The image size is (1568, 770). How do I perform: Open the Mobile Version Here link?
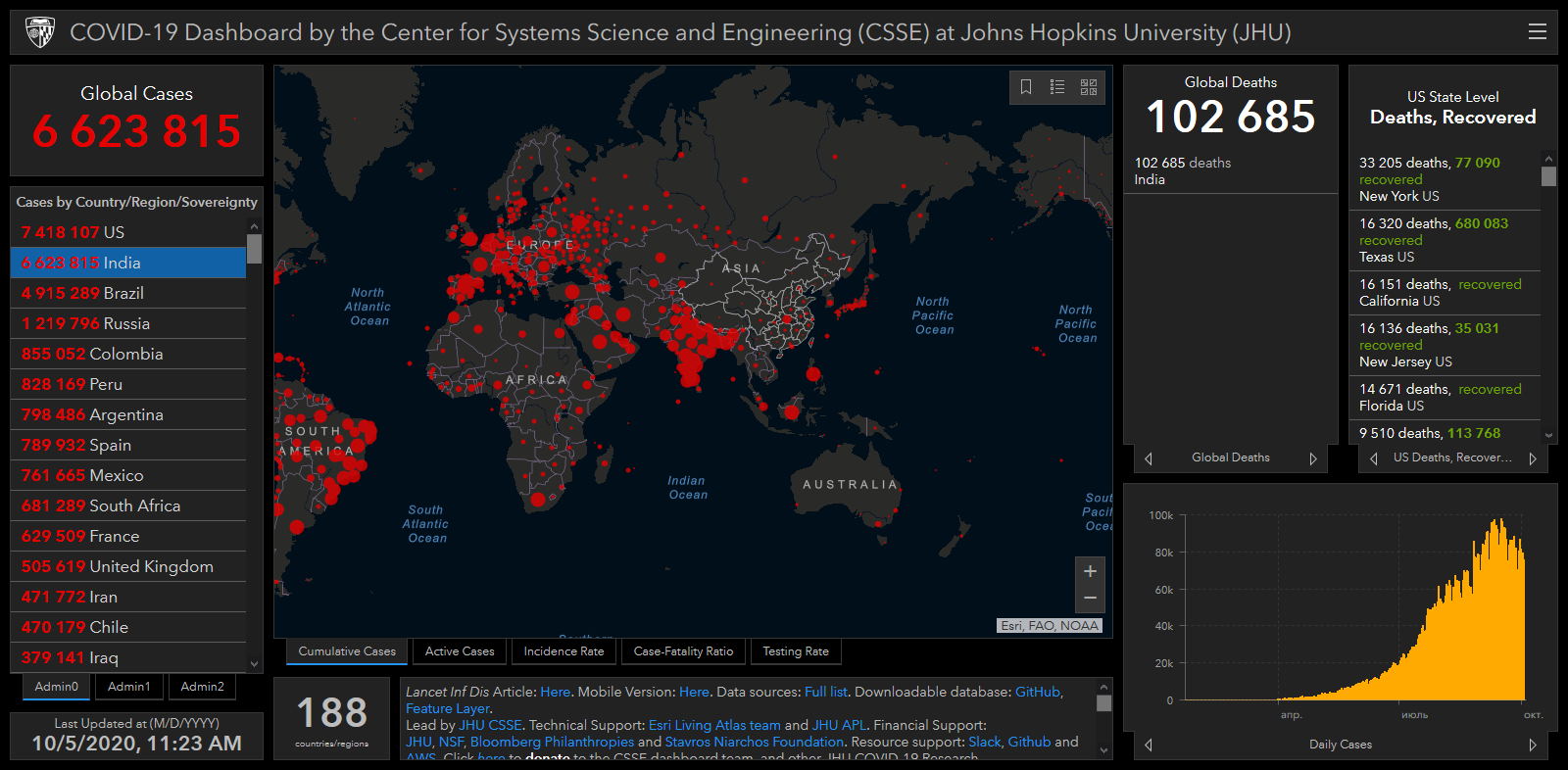(694, 692)
